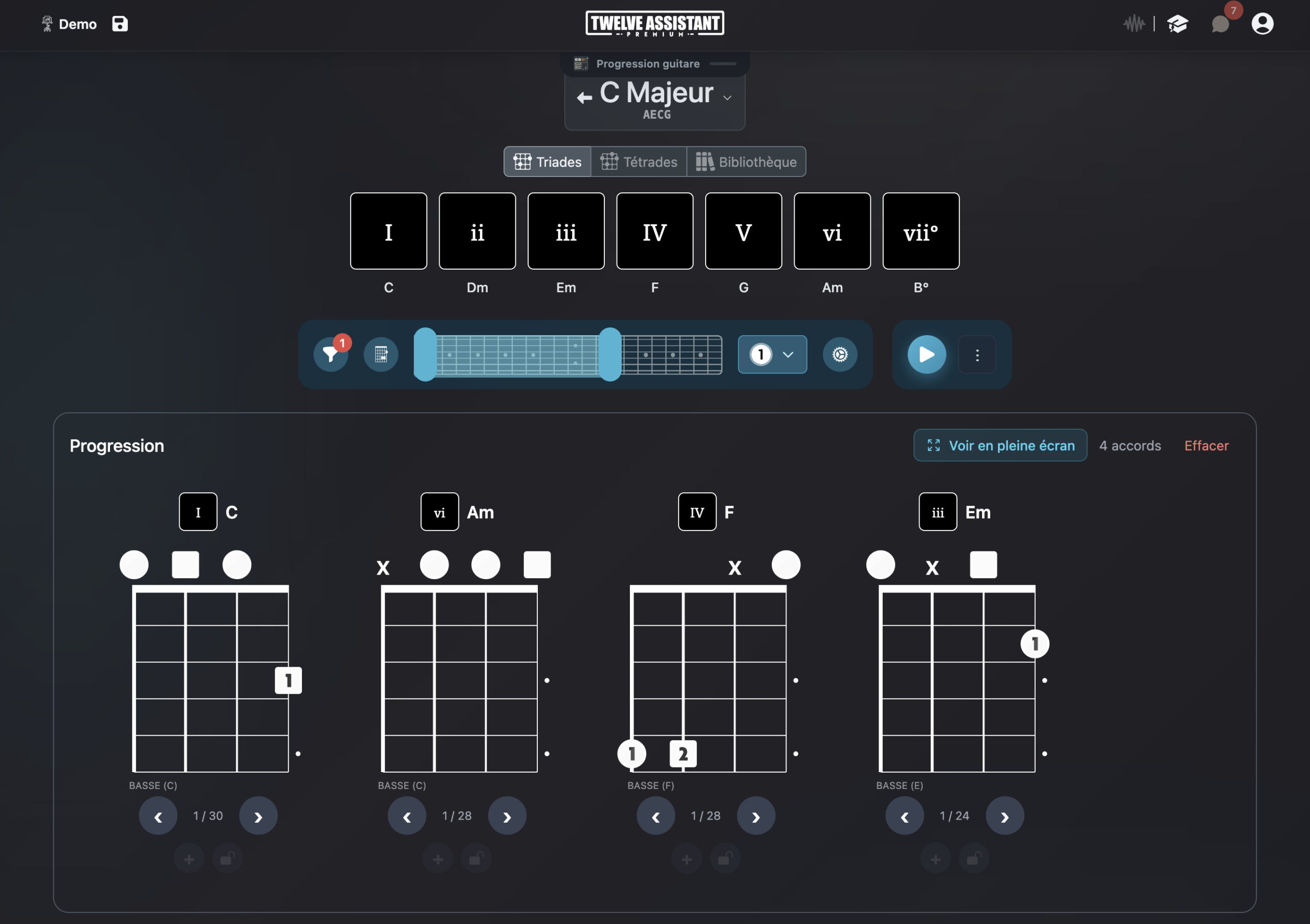Open the user profile account icon
The image size is (1310, 924).
[x=1262, y=24]
